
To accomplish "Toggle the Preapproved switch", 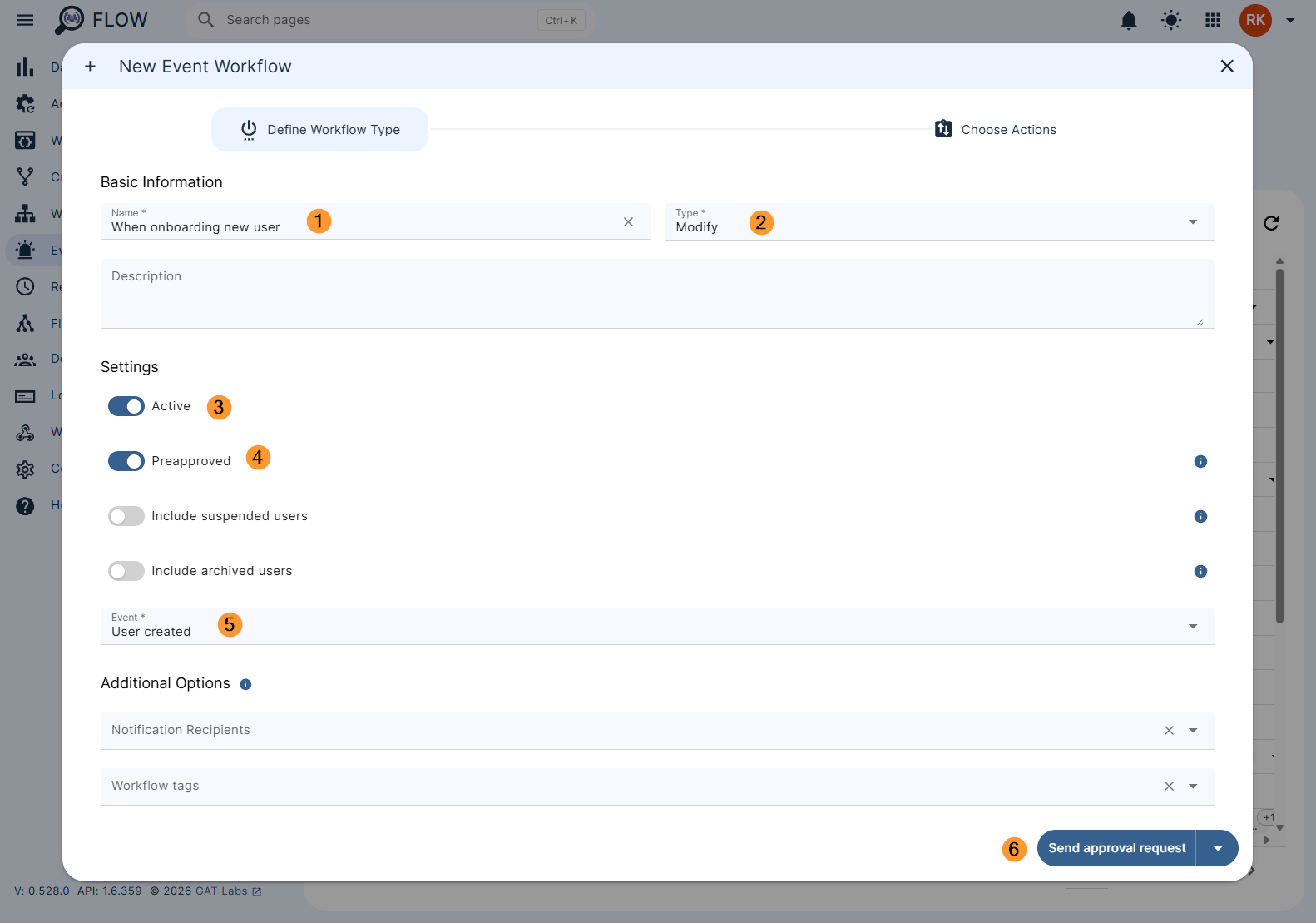I will tap(126, 461).
